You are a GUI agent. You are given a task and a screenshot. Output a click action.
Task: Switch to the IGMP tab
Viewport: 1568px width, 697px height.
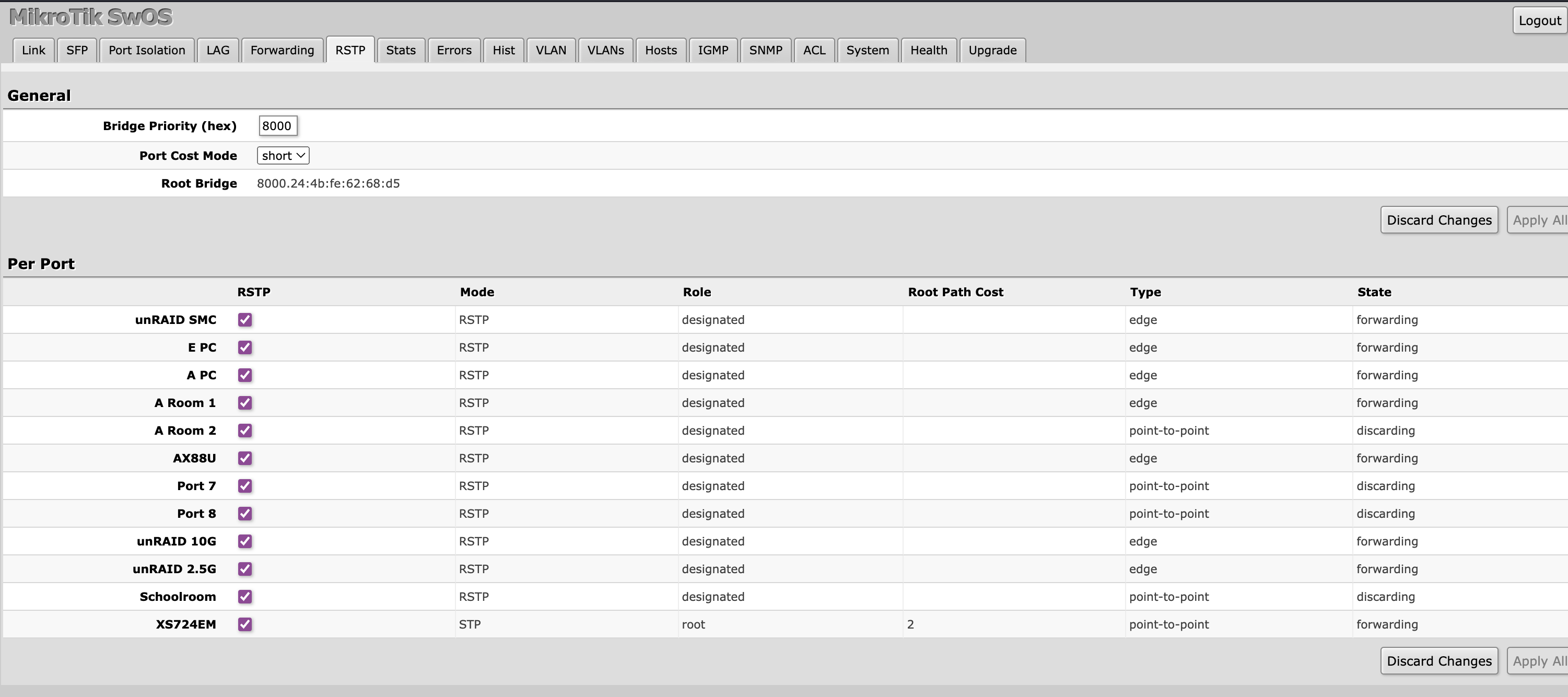pyautogui.click(x=713, y=51)
